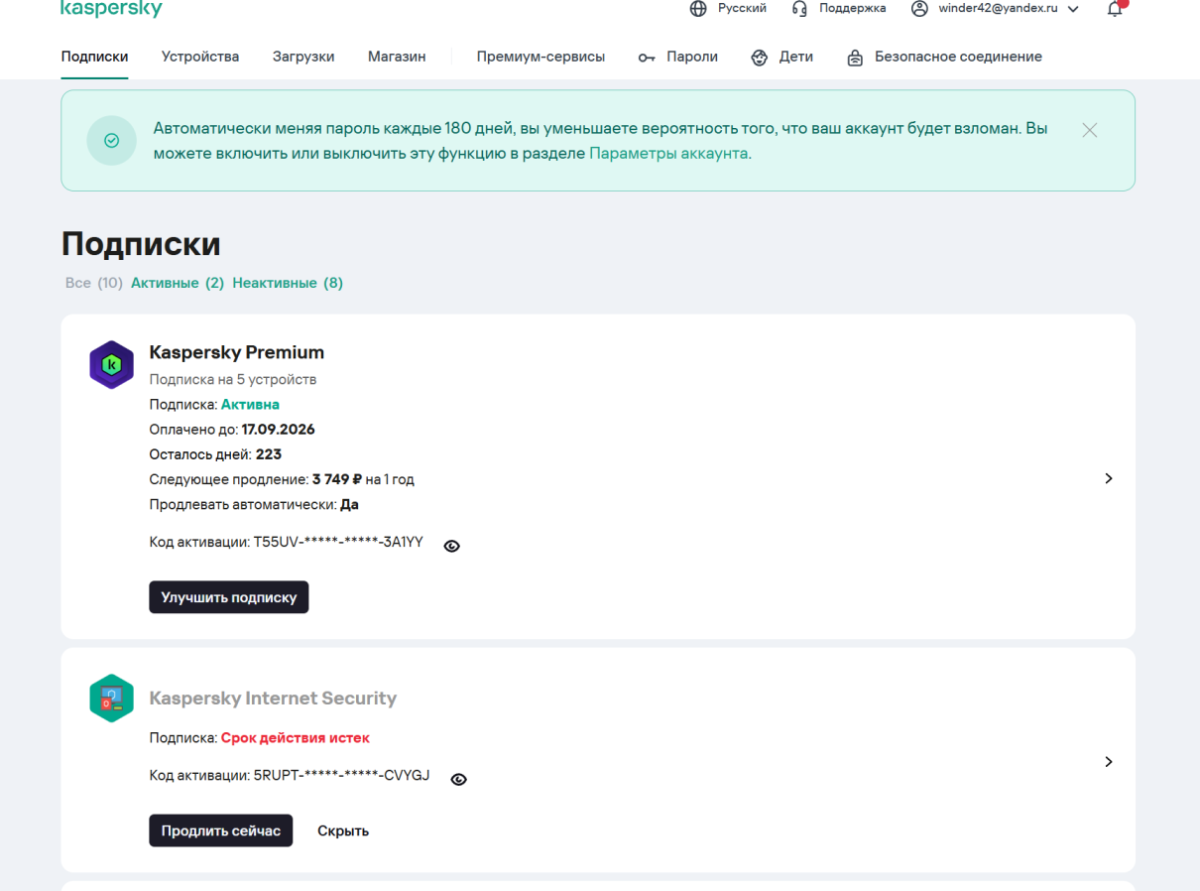Open the notifications bell
1200x891 pixels.
click(x=1115, y=9)
